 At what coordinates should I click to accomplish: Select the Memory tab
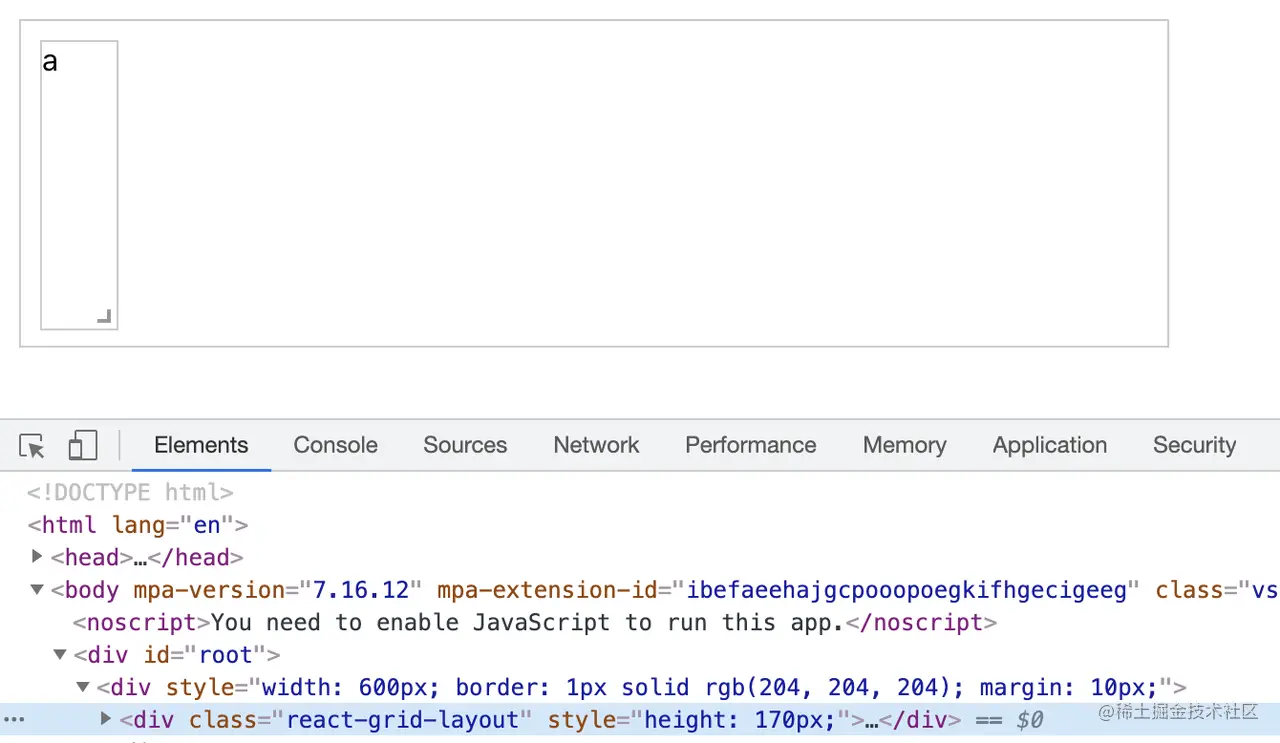(904, 446)
